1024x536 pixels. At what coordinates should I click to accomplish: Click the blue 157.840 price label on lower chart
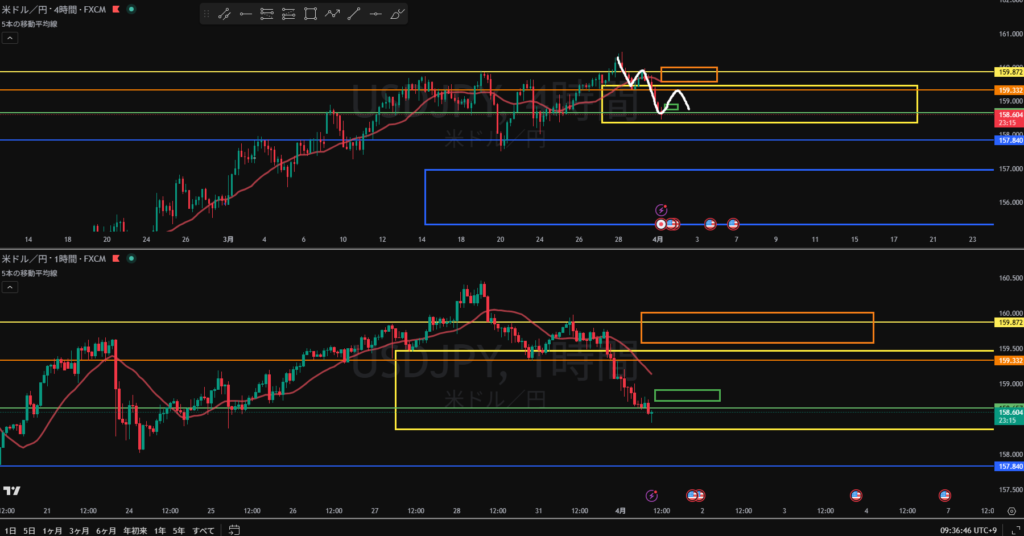point(1008,466)
